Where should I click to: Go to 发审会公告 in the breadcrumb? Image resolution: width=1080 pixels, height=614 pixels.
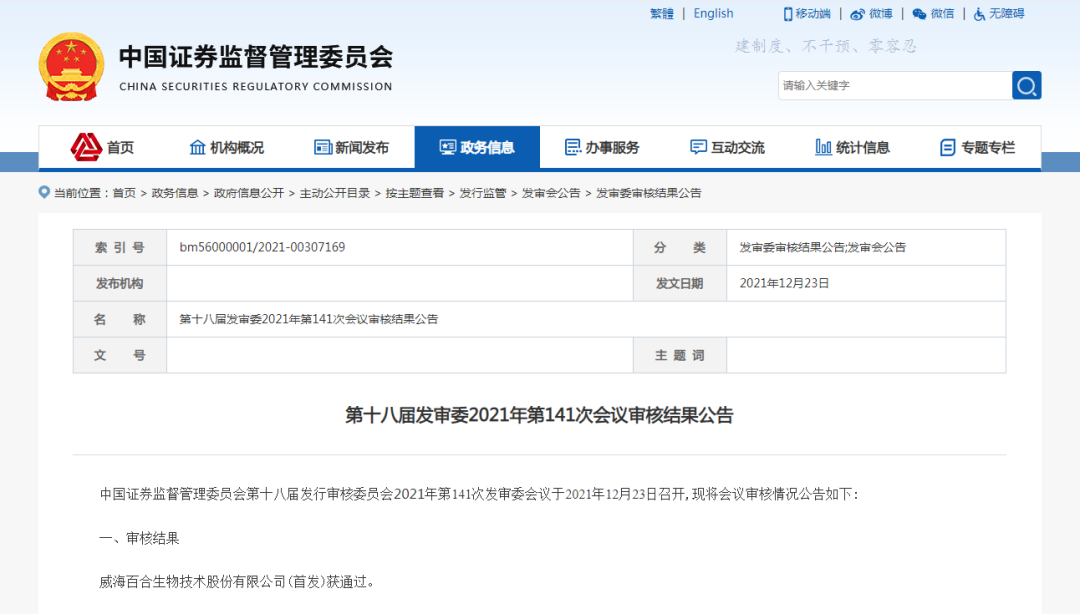click(x=551, y=193)
